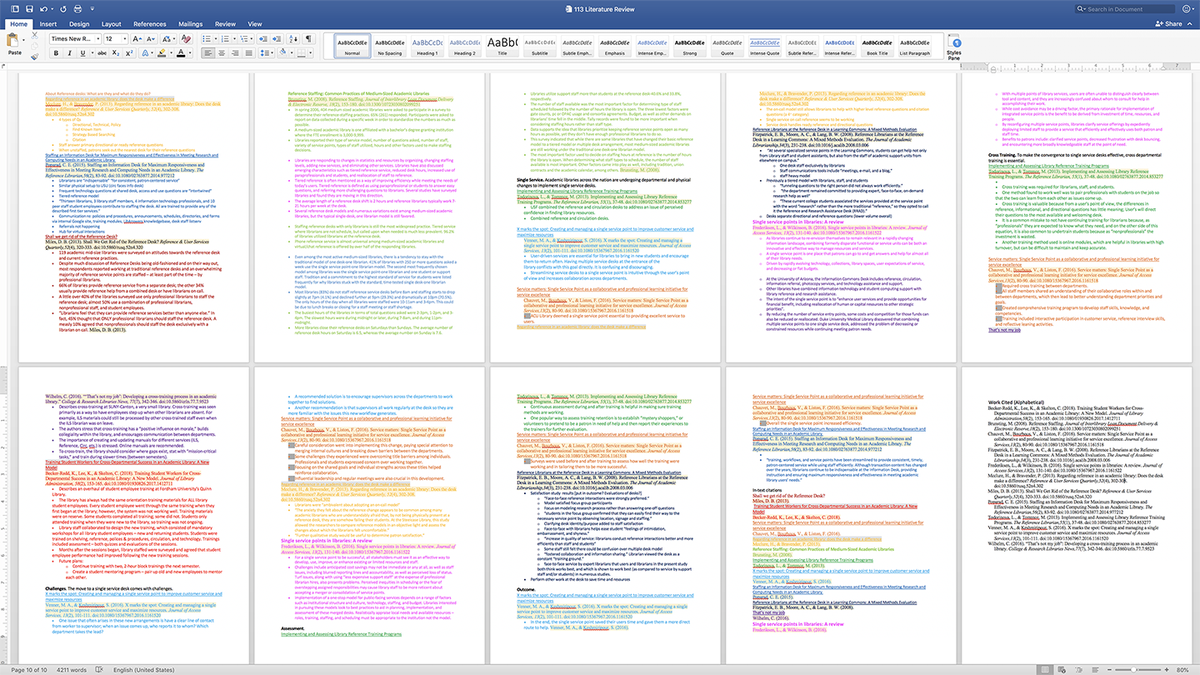Switch to Print Layout view in status bar
This screenshot has height=675, width=1200.
coord(1045,669)
